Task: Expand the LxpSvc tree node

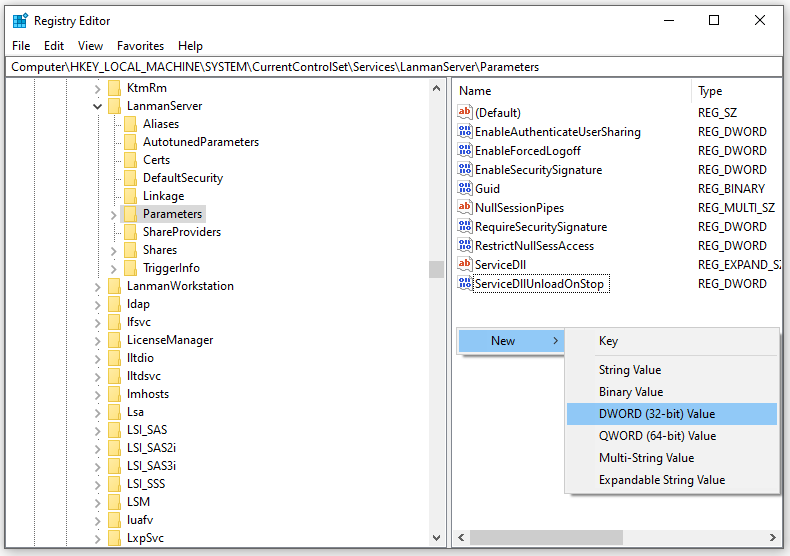Action: 97,538
